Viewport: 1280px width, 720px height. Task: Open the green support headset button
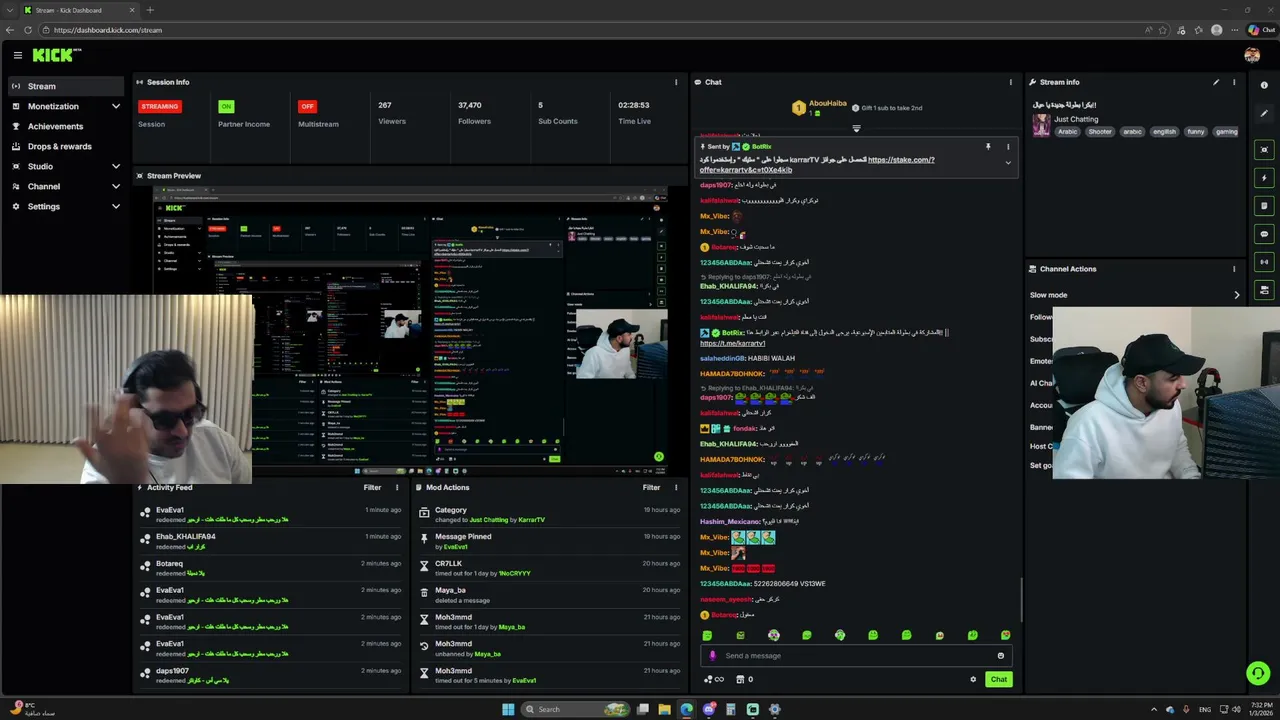(x=1258, y=673)
